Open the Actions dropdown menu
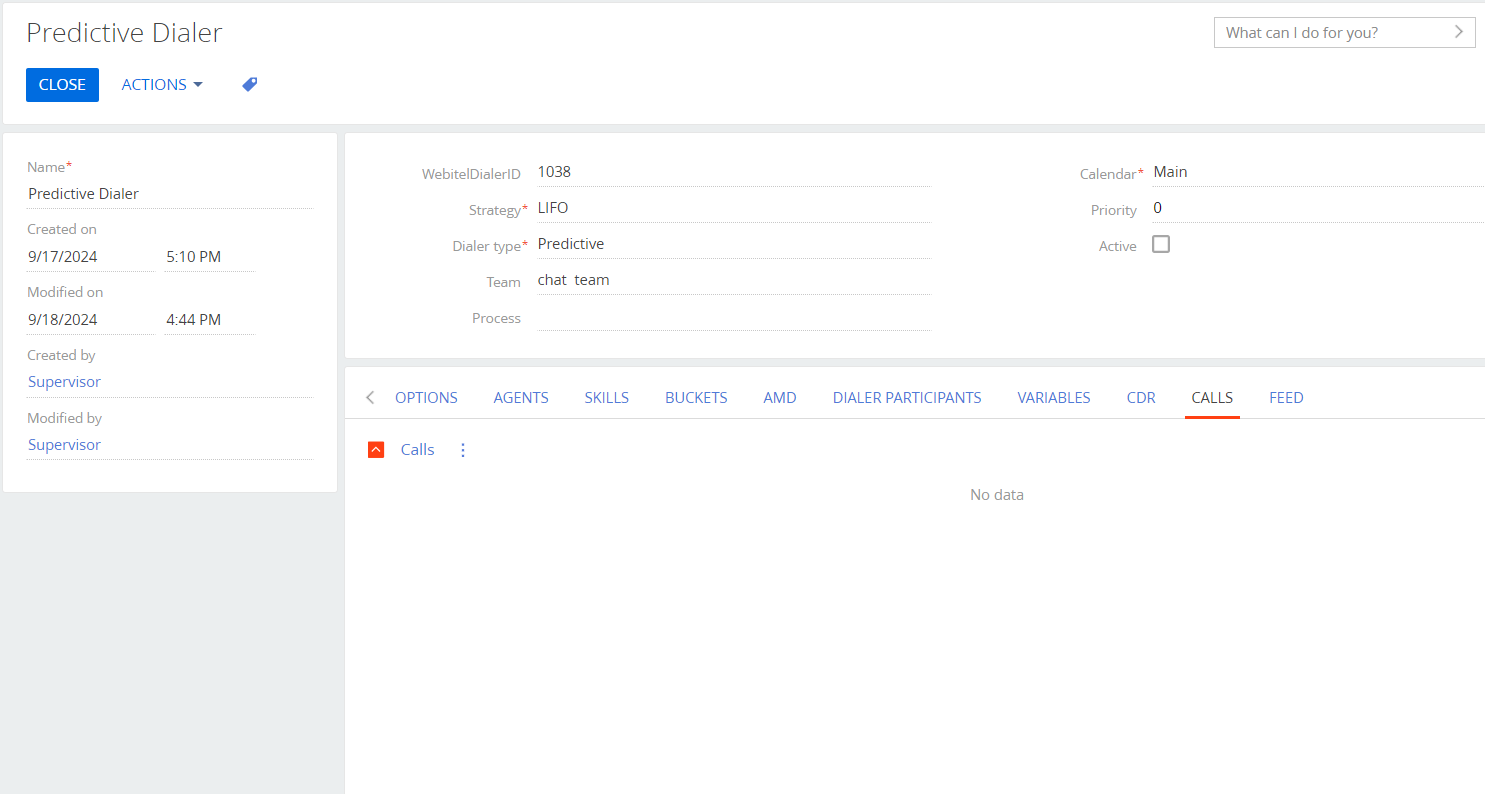This screenshot has height=794, width=1485. coord(162,85)
